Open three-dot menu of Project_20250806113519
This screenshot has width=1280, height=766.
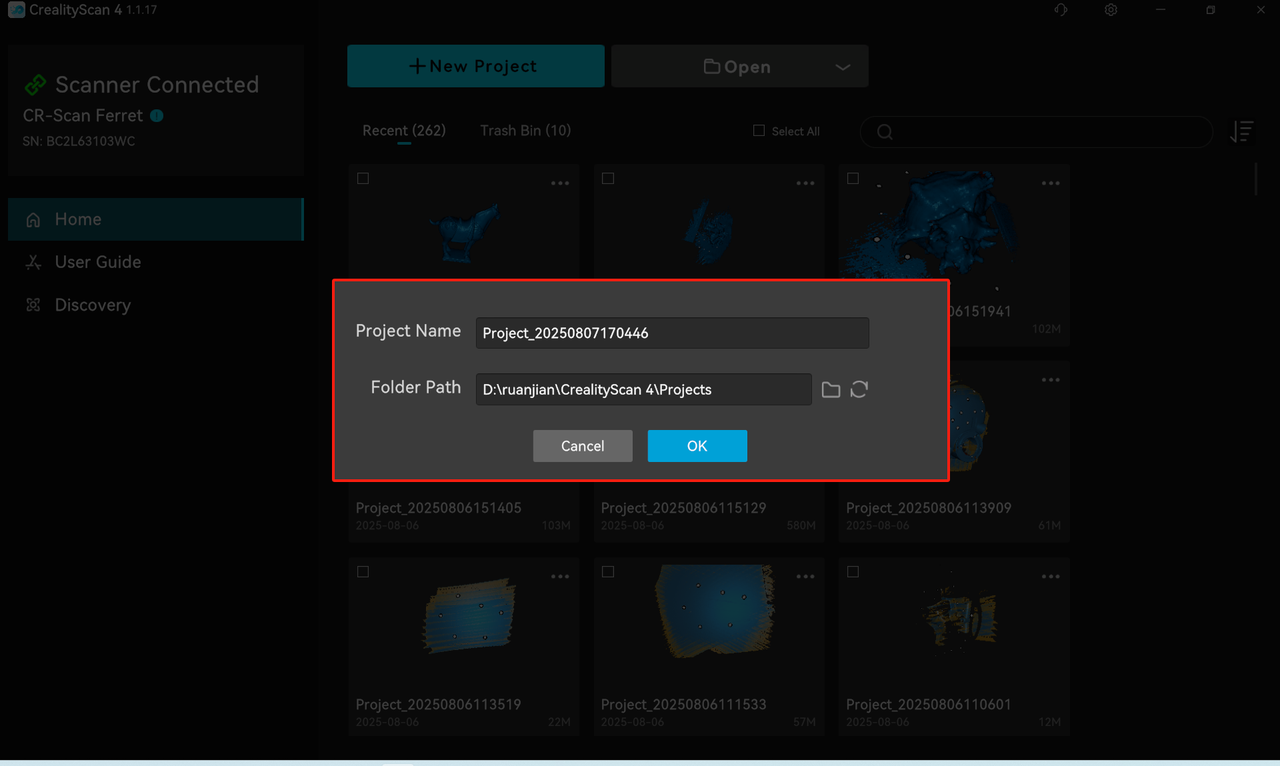pyautogui.click(x=560, y=577)
